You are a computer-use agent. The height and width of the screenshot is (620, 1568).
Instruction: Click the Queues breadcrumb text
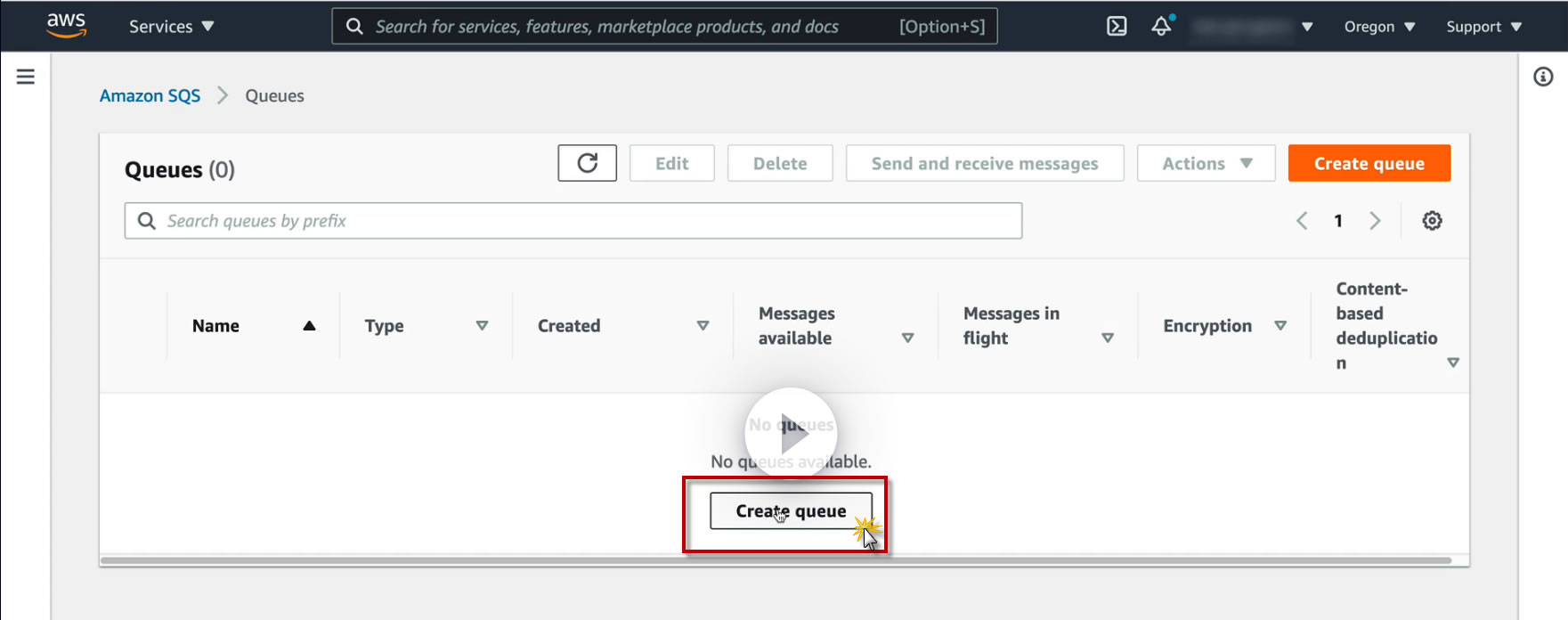[274, 95]
